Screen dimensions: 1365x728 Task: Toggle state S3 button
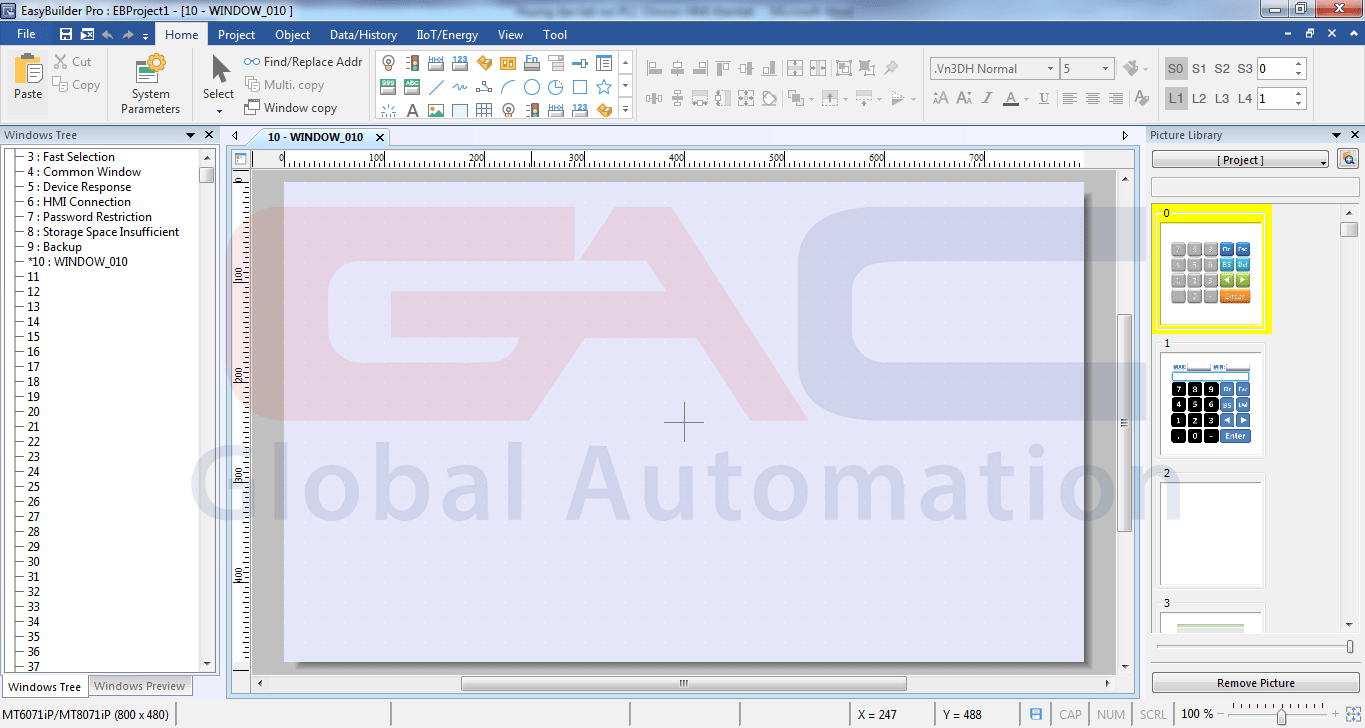1245,69
